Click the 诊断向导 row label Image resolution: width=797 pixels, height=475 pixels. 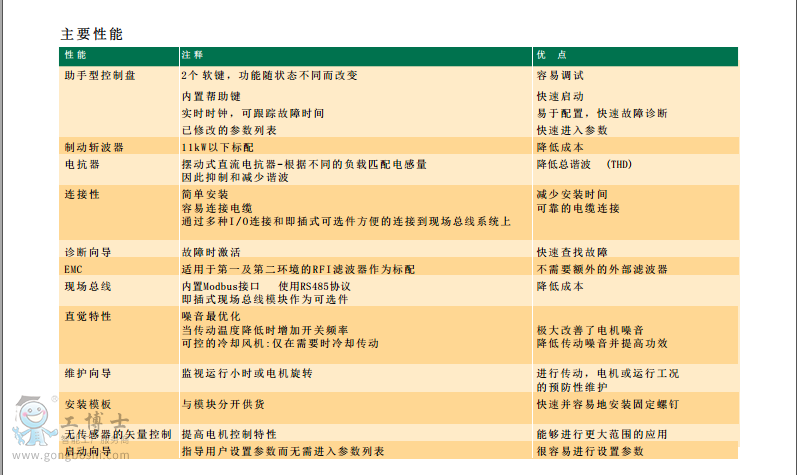(x=87, y=252)
